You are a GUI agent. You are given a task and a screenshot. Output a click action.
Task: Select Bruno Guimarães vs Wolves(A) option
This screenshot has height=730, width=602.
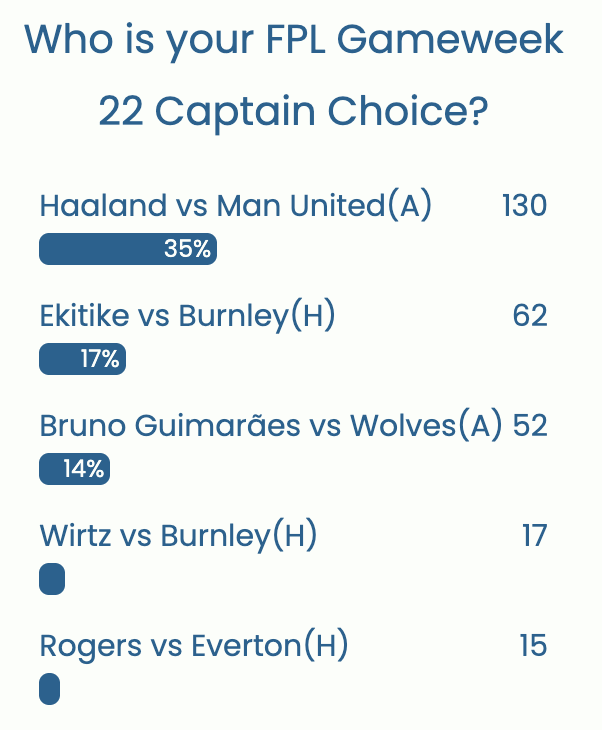[x=270, y=426]
